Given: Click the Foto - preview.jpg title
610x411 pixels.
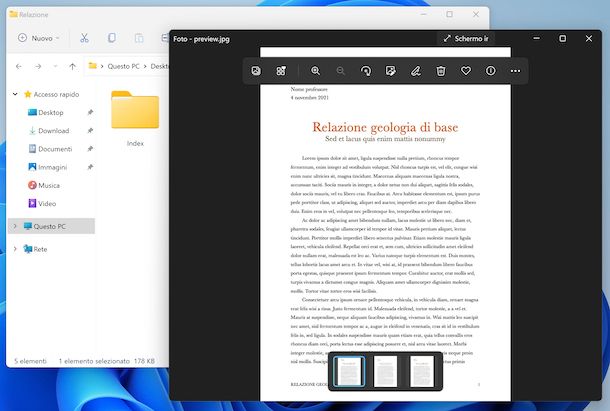Looking at the screenshot, I should [201, 39].
